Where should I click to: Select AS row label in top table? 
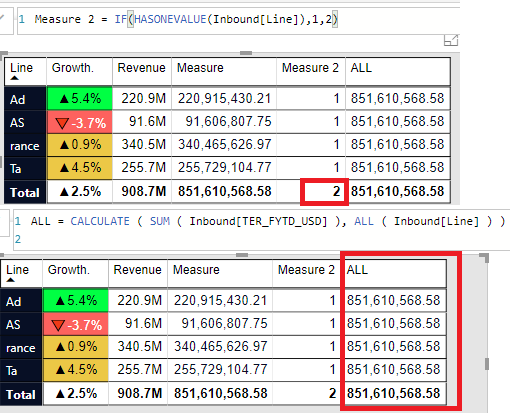[25, 122]
